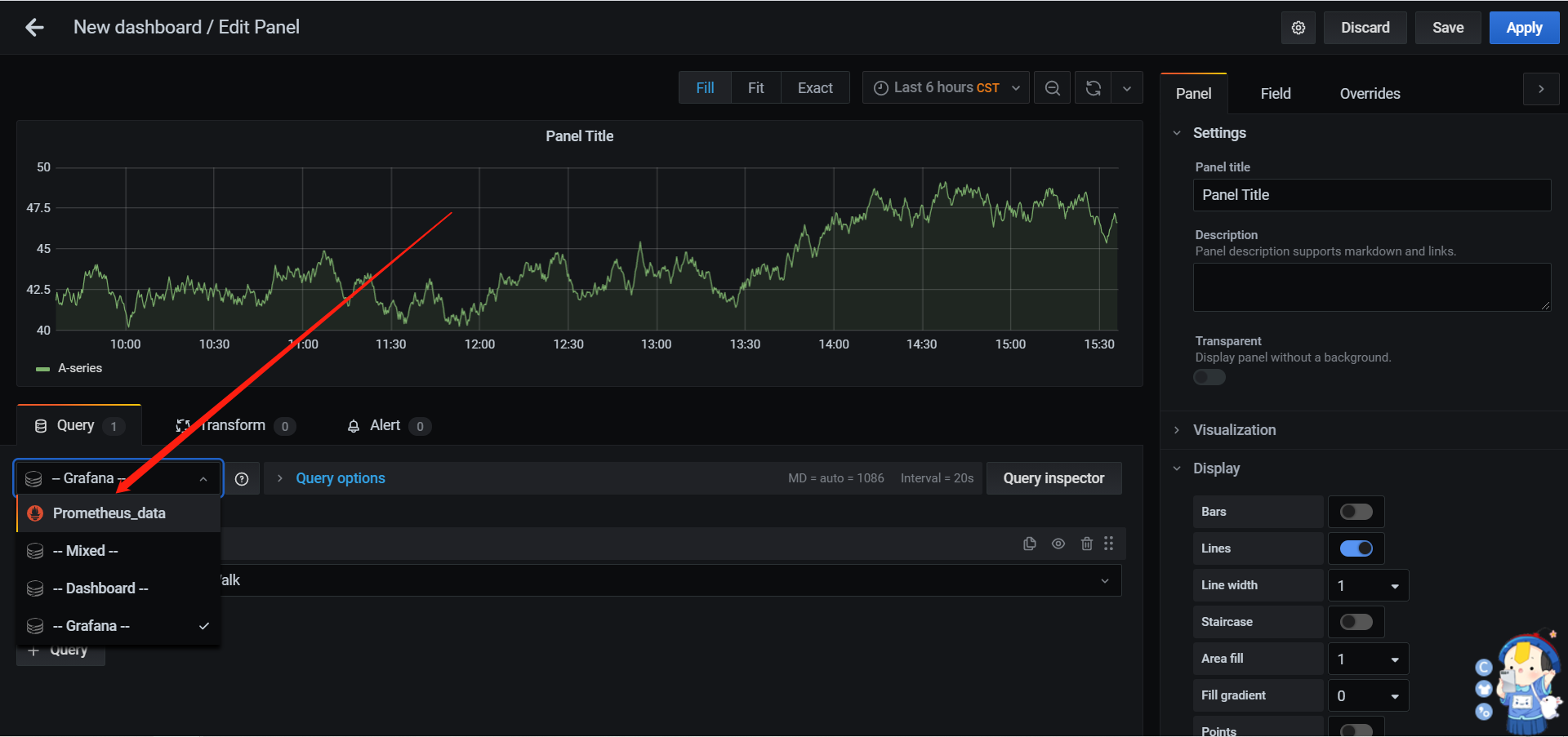Screen dimensions: 1568x737
Task: Delete the query using the trash icon
Action: coord(1087,544)
